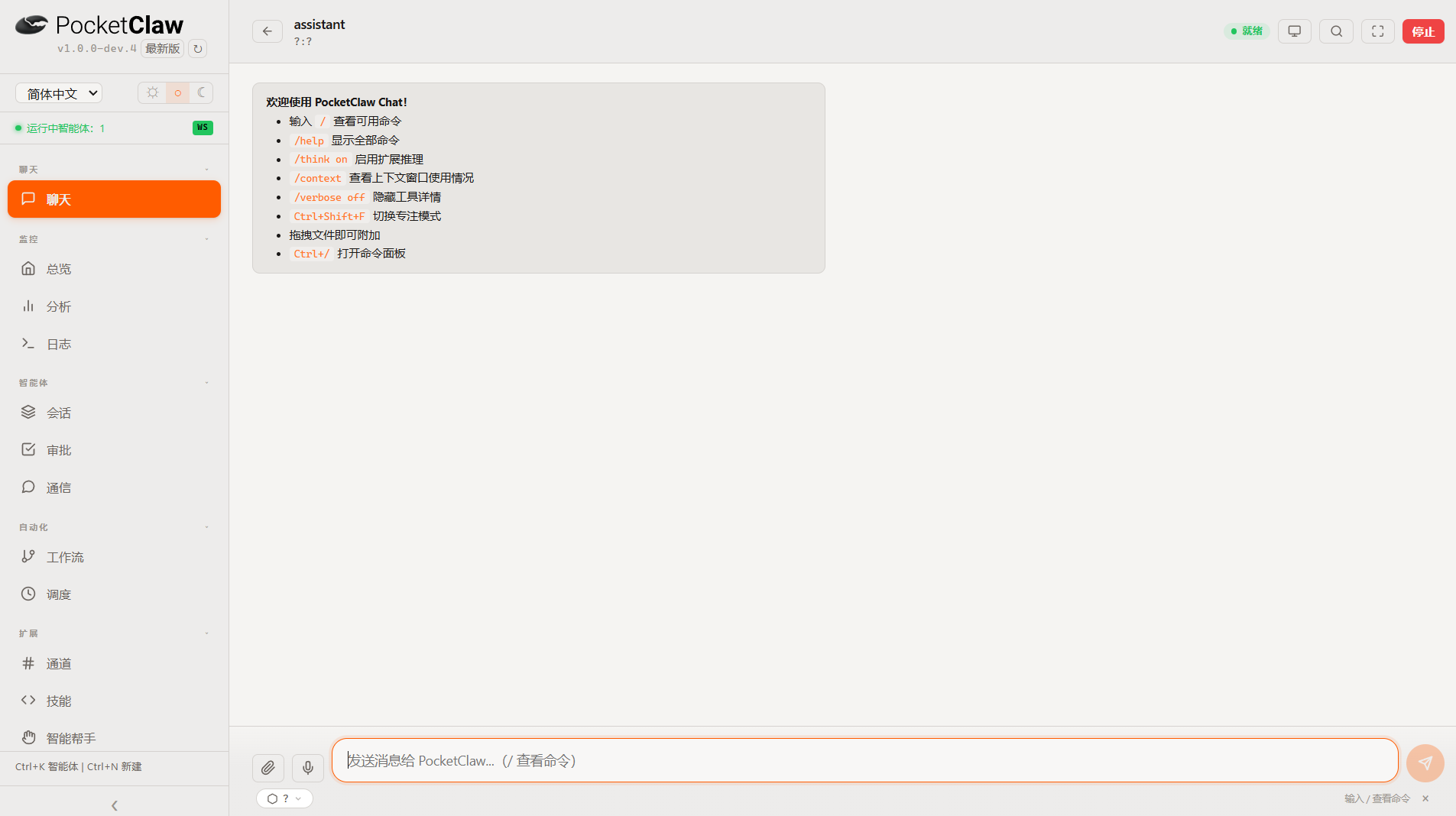
Task: Open the 分析 analytics page
Action: click(x=114, y=306)
